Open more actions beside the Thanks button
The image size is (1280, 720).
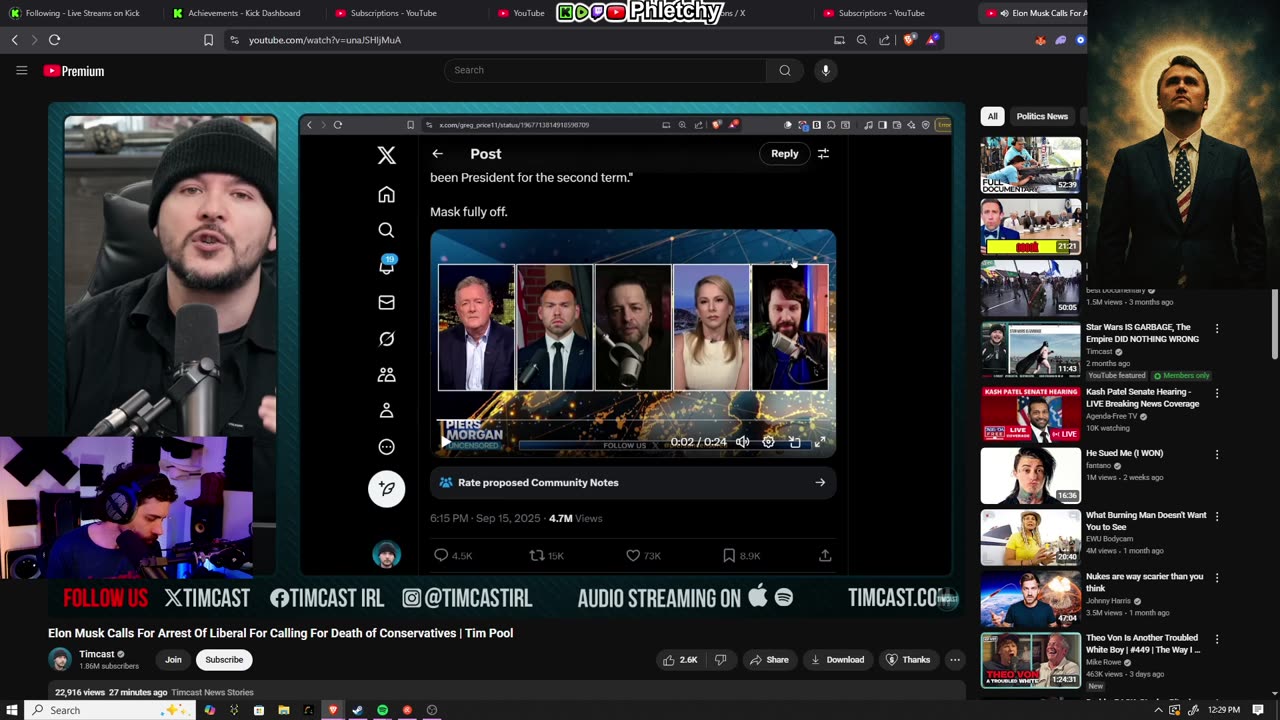(955, 660)
